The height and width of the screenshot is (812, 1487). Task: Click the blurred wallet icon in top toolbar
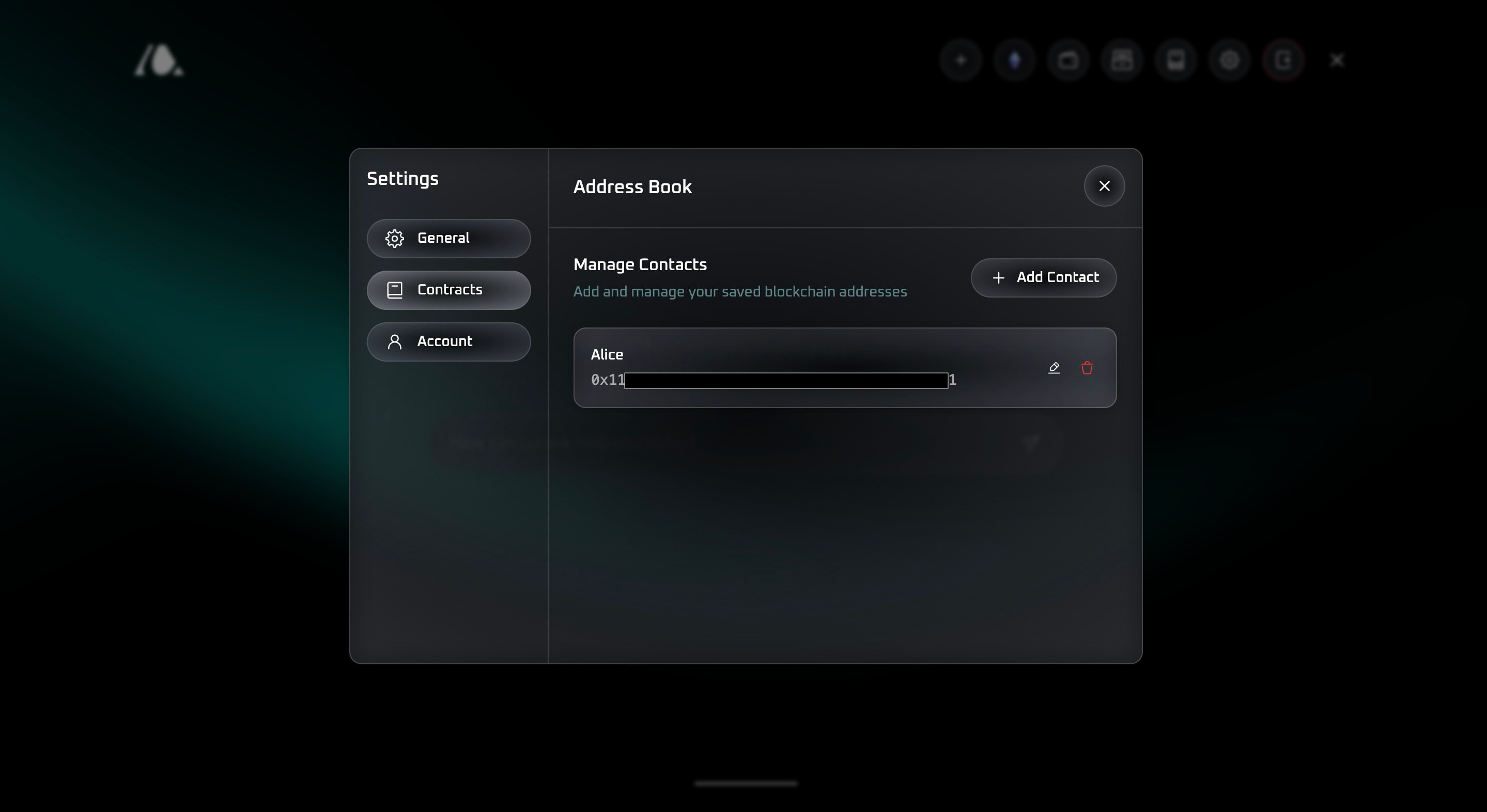(x=1068, y=60)
